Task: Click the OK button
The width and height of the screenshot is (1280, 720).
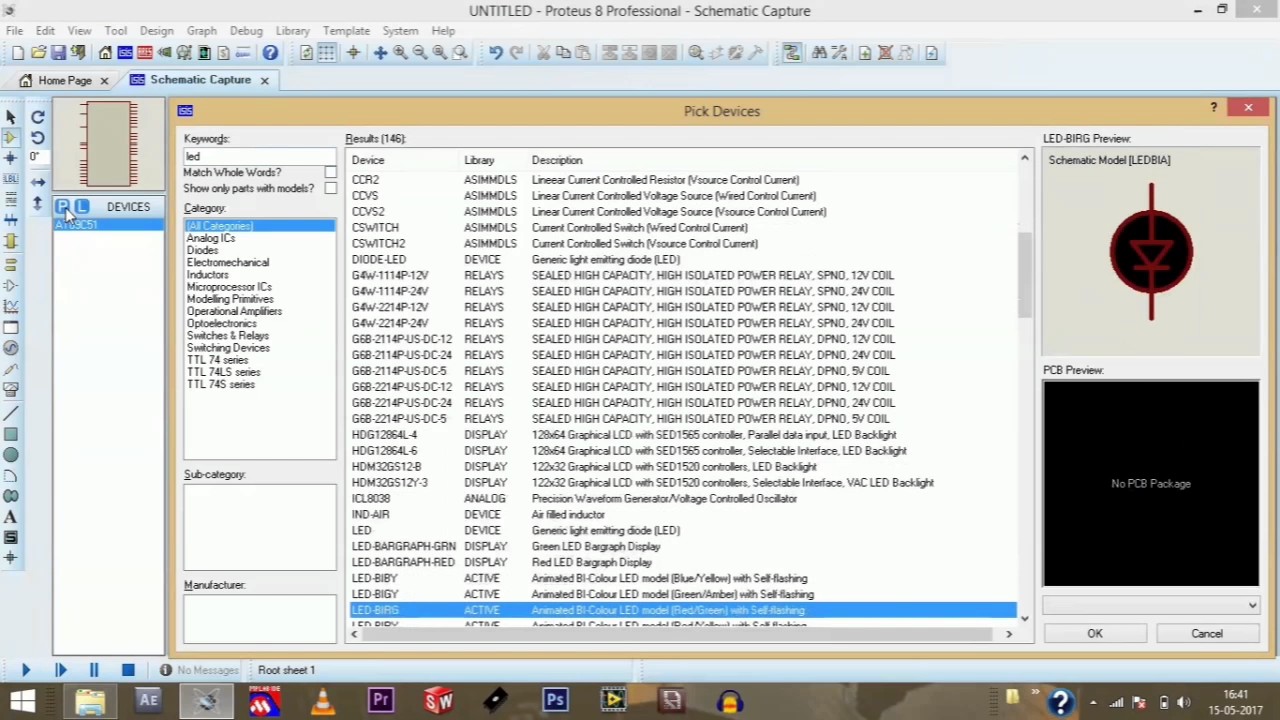Action: [x=1095, y=634]
